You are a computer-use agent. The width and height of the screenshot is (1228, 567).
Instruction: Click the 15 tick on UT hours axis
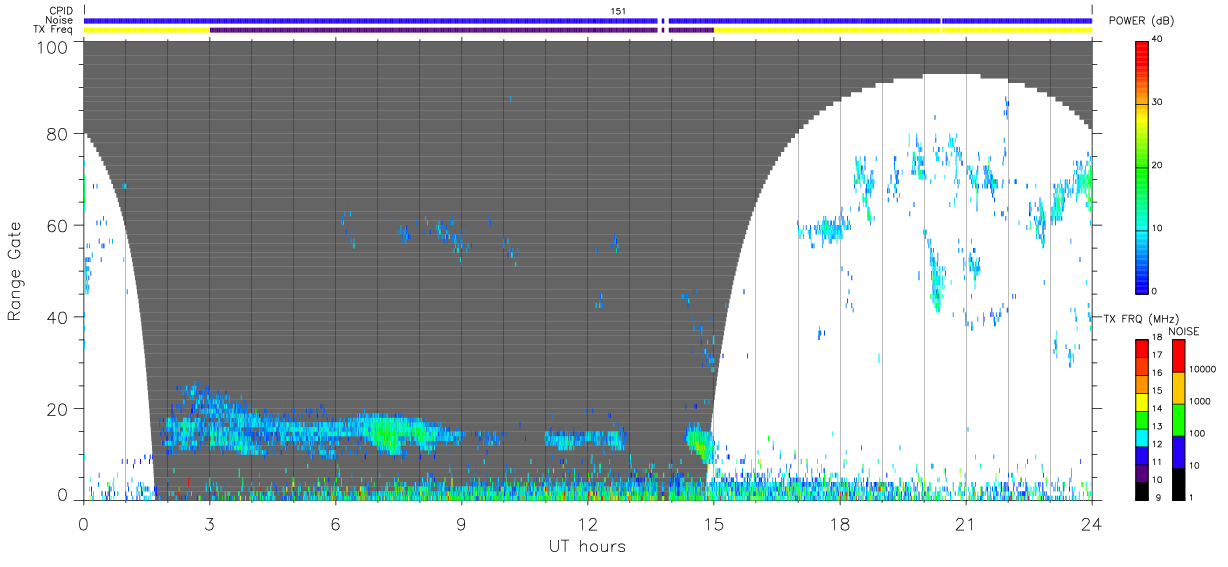tap(714, 523)
